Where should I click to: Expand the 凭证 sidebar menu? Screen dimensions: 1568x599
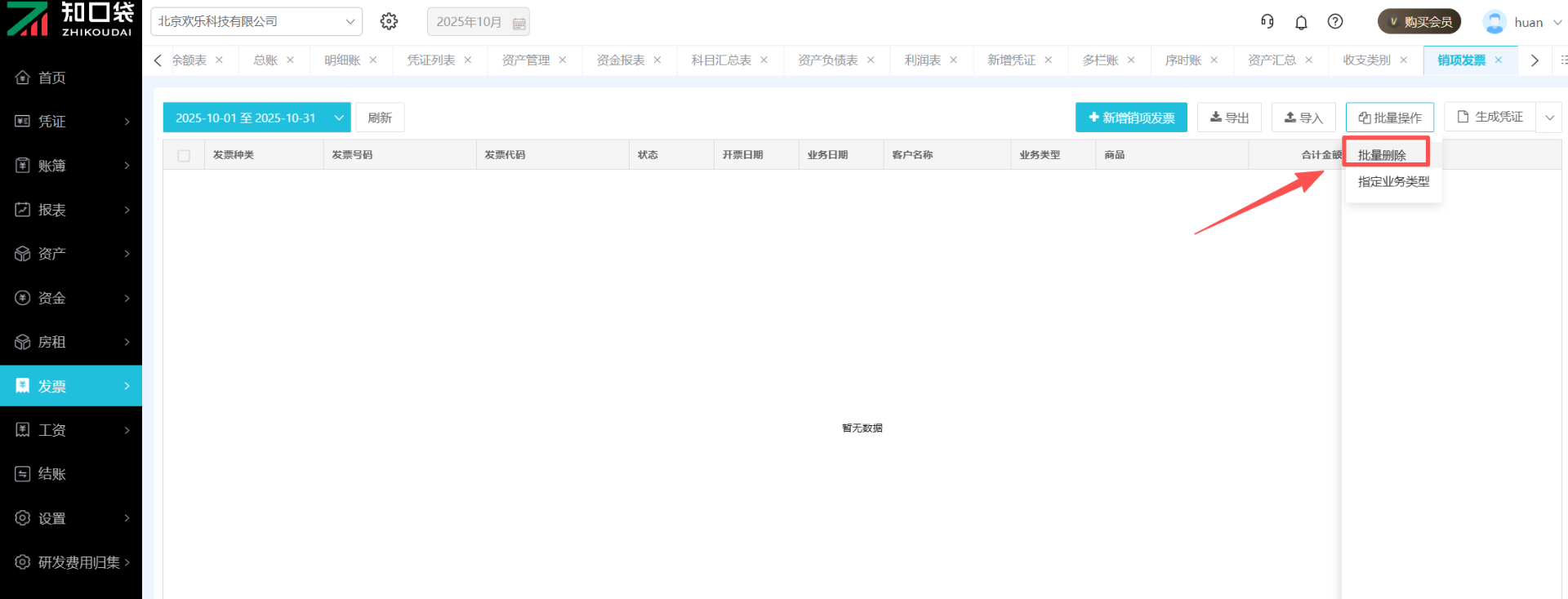[x=71, y=122]
